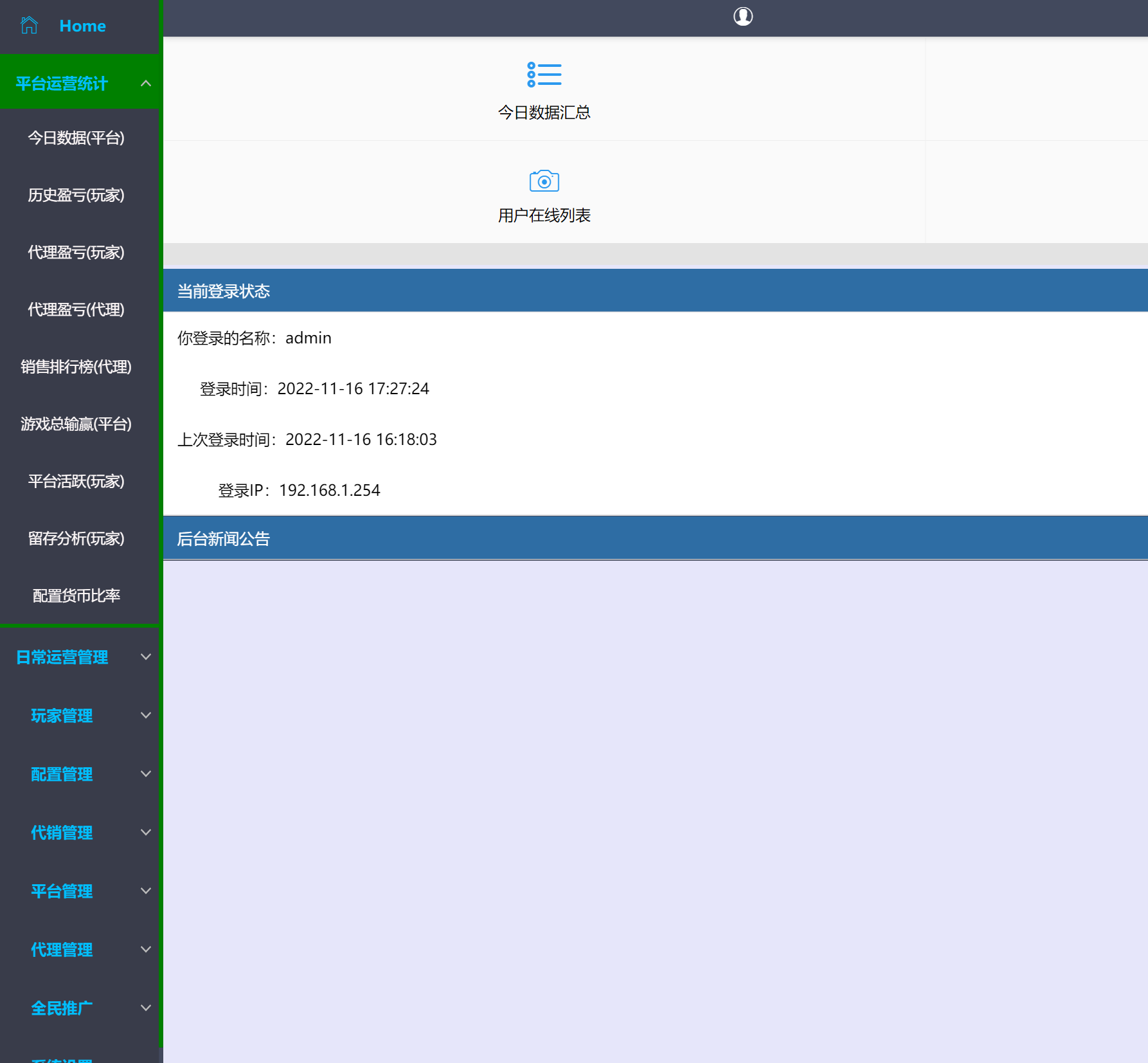Expand the 代销管理 chevron
This screenshot has width=1148, height=1063.
pos(146,832)
